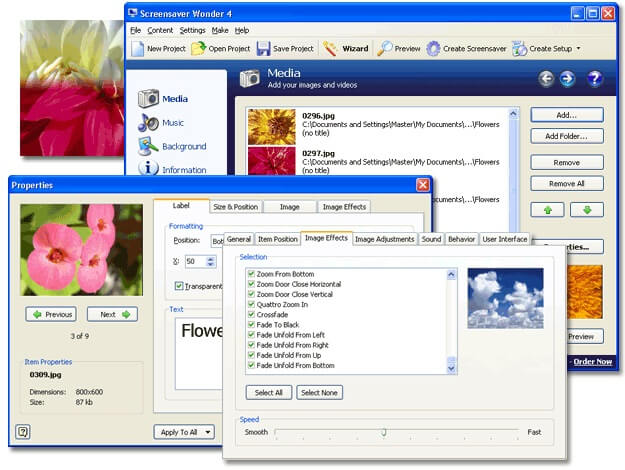Increase the X position spinner value
The width and height of the screenshot is (625, 470).
click(211, 257)
